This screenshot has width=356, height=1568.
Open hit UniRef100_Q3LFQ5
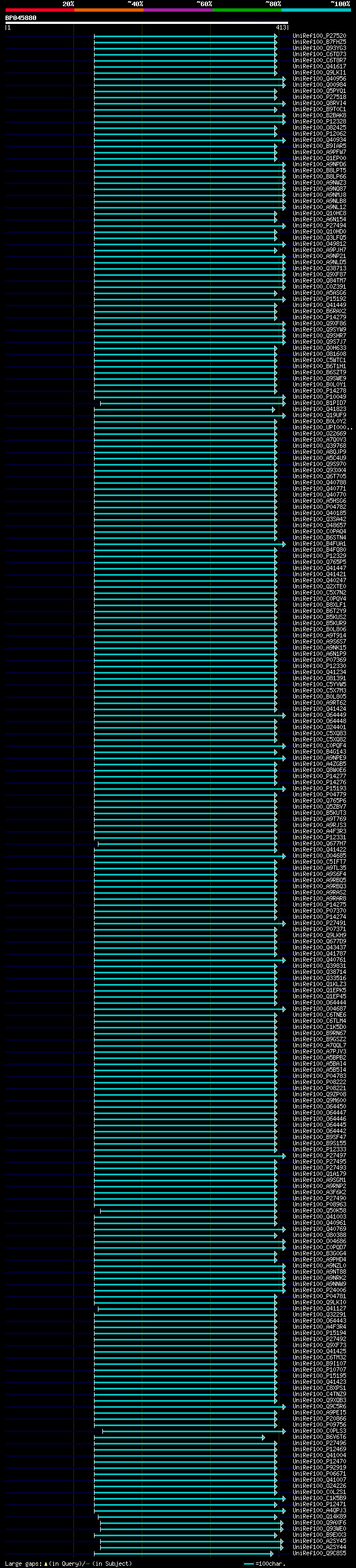(x=319, y=238)
